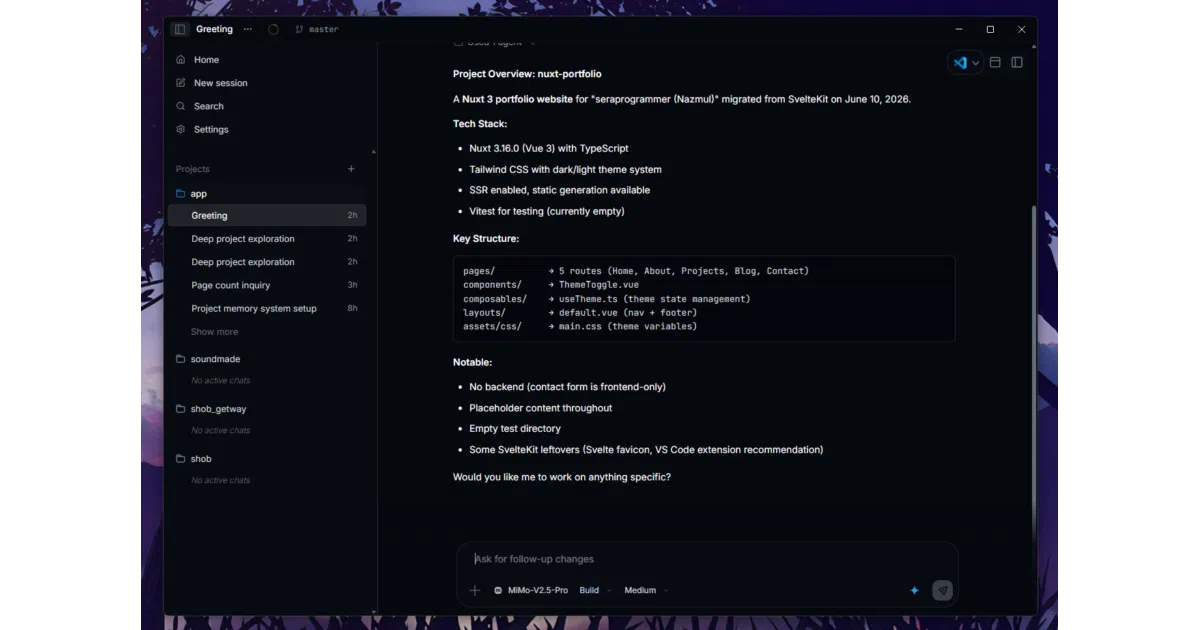Attach content with the plus icon in composer
This screenshot has height=630, width=1200.
[475, 590]
